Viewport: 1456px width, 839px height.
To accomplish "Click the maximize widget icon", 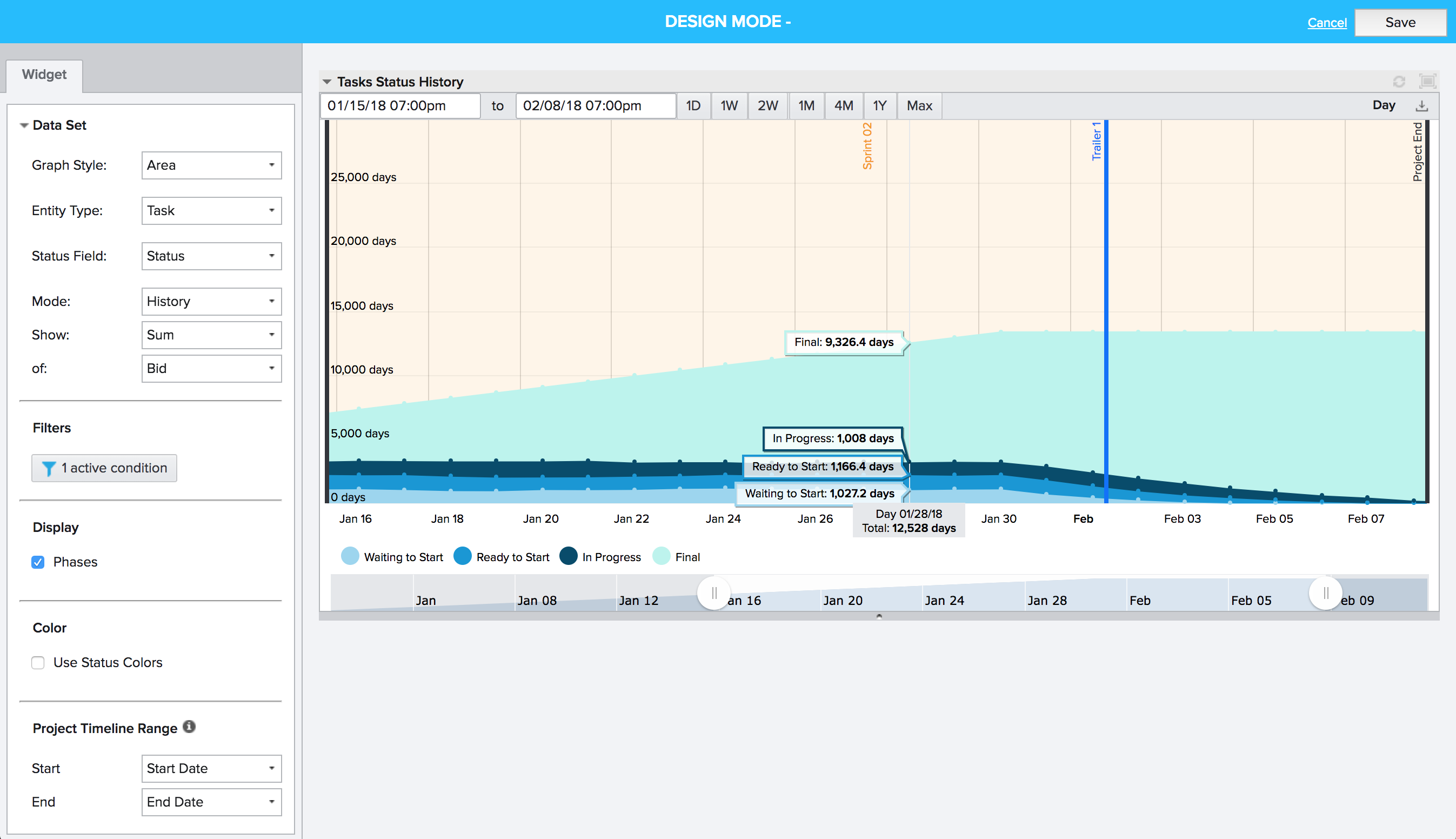I will tap(1427, 81).
